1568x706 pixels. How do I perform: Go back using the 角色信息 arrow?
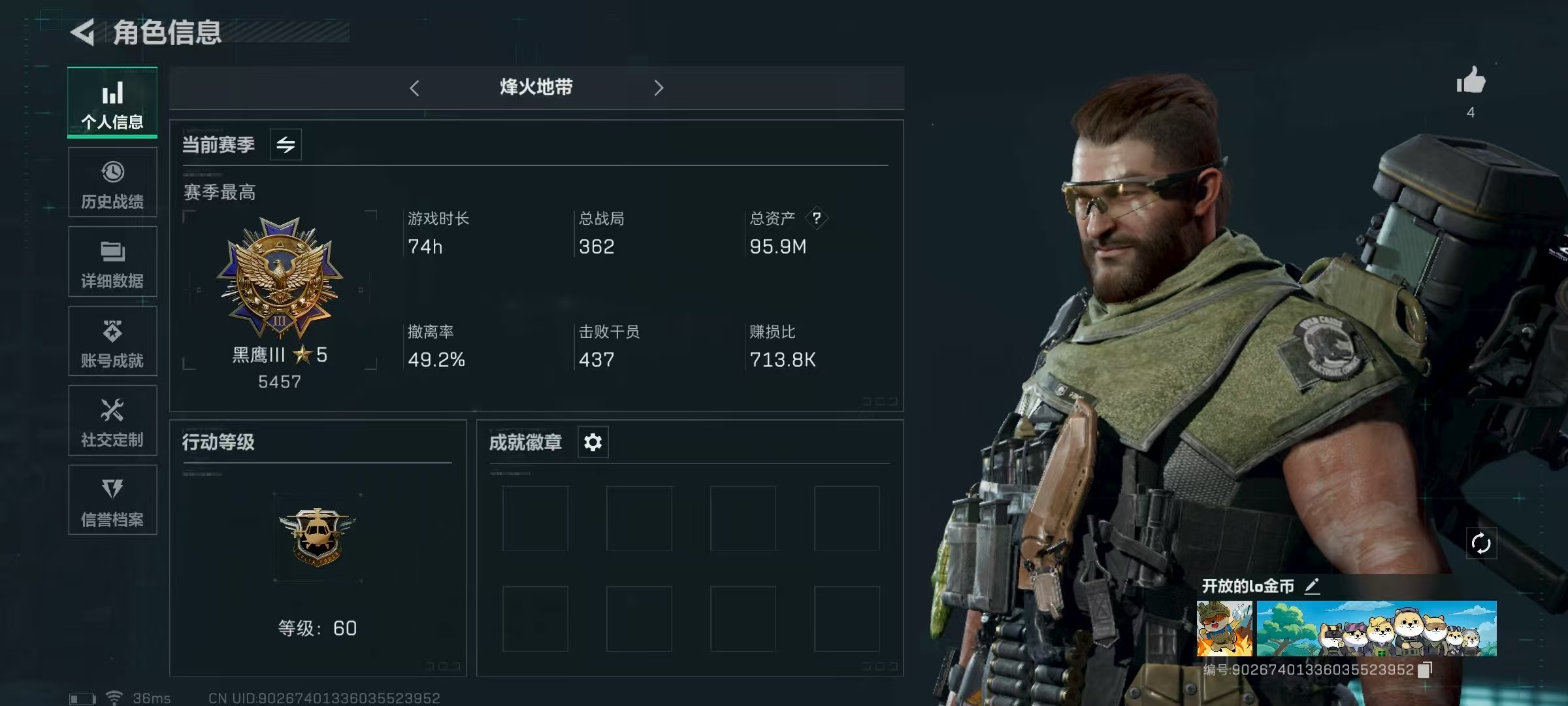(x=82, y=32)
